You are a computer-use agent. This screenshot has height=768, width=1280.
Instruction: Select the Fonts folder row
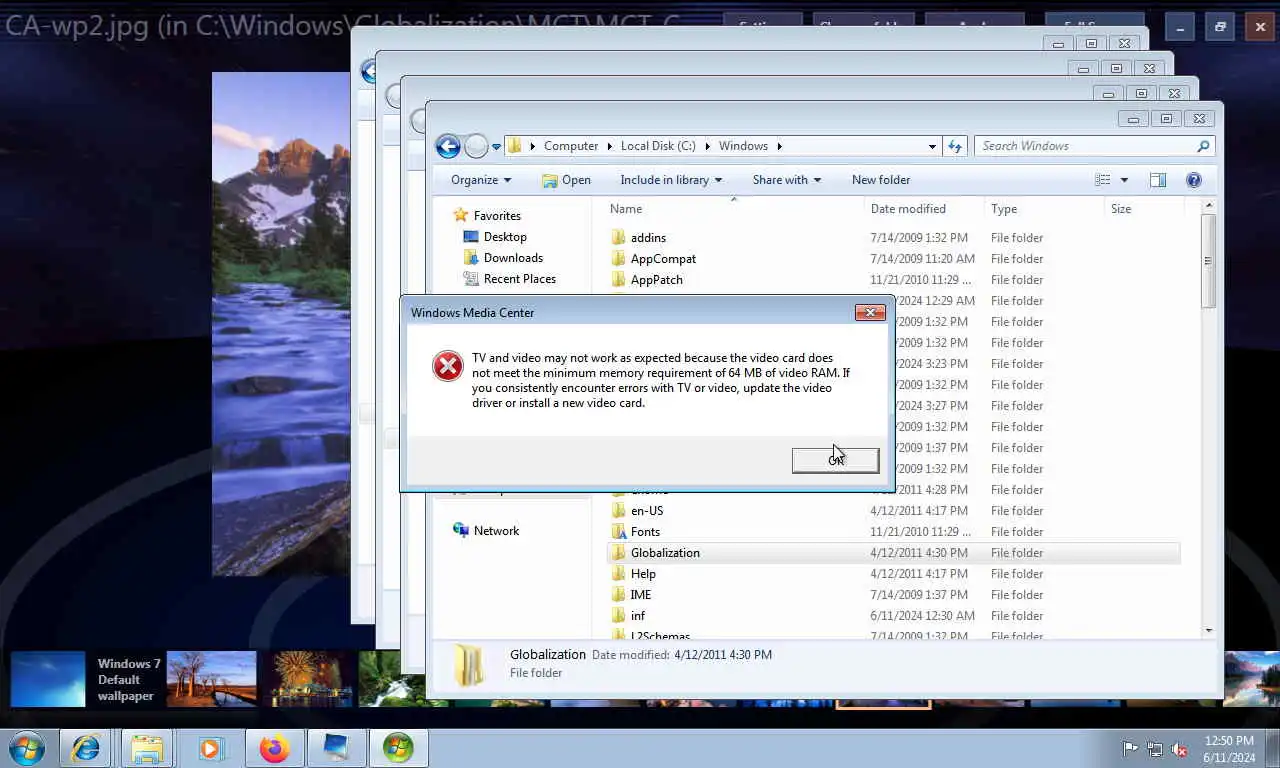pos(893,532)
